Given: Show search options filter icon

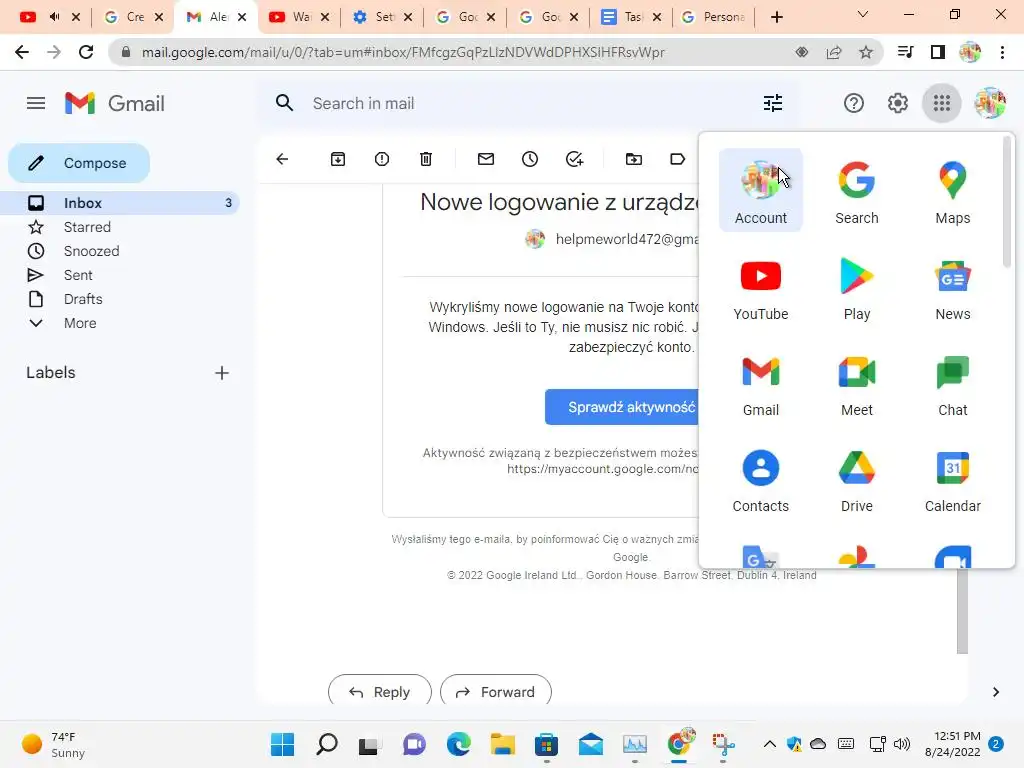Looking at the screenshot, I should [773, 103].
